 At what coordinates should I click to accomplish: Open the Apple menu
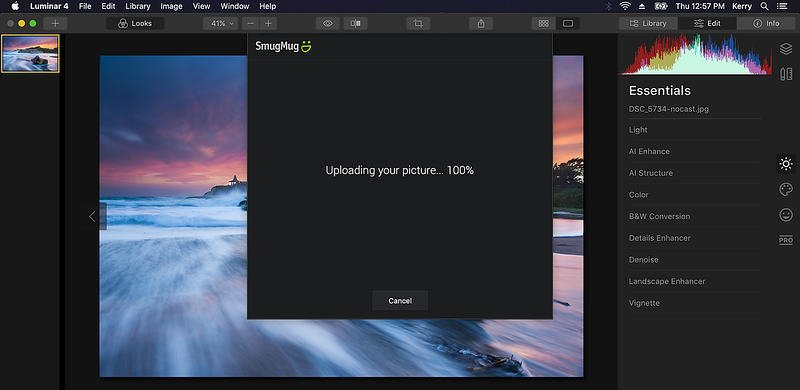[x=15, y=6]
